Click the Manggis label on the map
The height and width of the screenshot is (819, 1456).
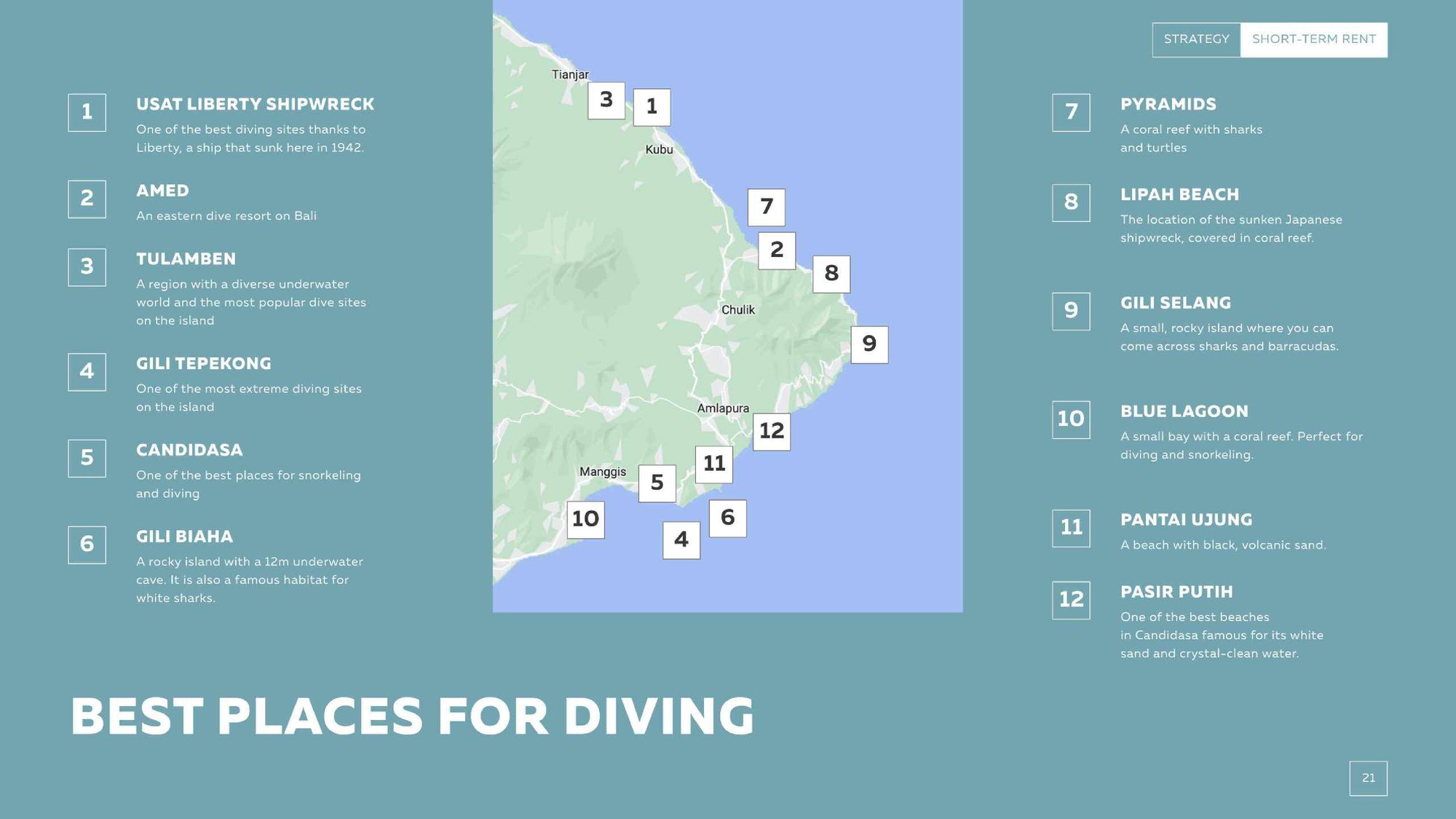pos(603,472)
